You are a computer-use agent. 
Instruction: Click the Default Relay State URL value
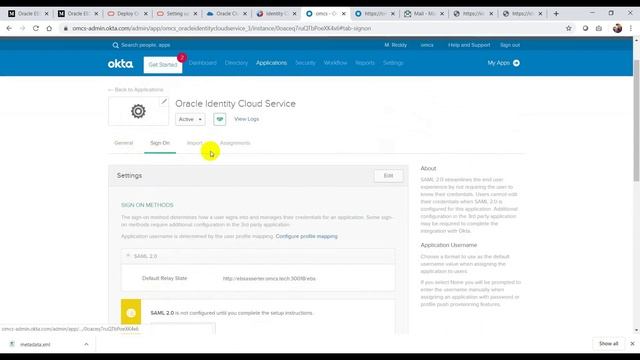point(269,278)
